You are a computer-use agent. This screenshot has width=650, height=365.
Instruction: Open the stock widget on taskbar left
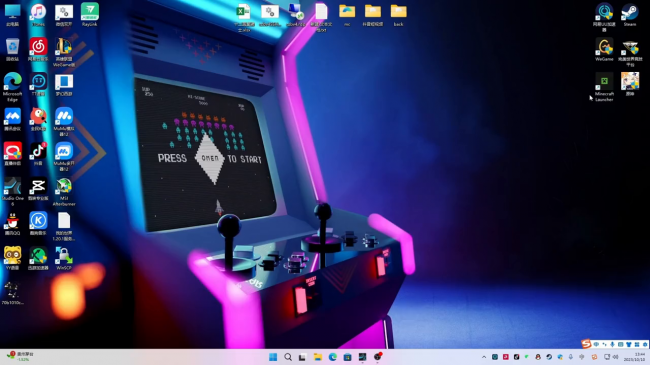point(20,357)
